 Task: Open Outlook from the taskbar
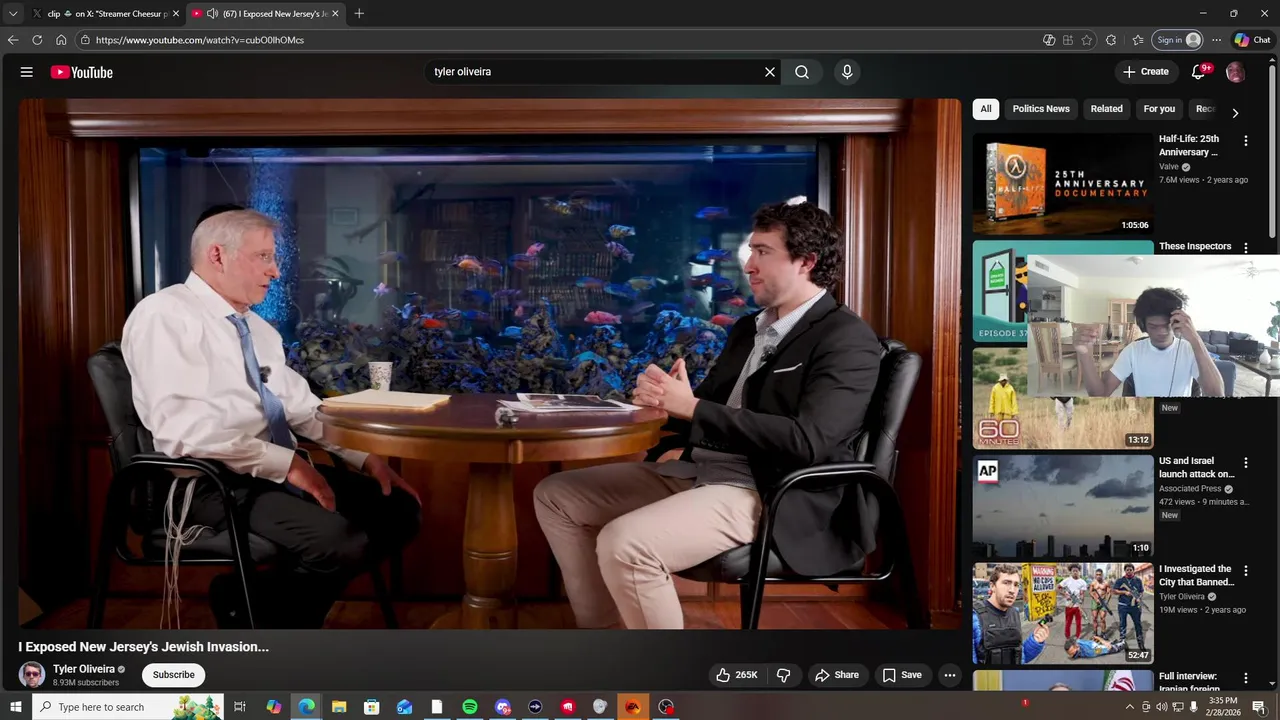[x=404, y=707]
